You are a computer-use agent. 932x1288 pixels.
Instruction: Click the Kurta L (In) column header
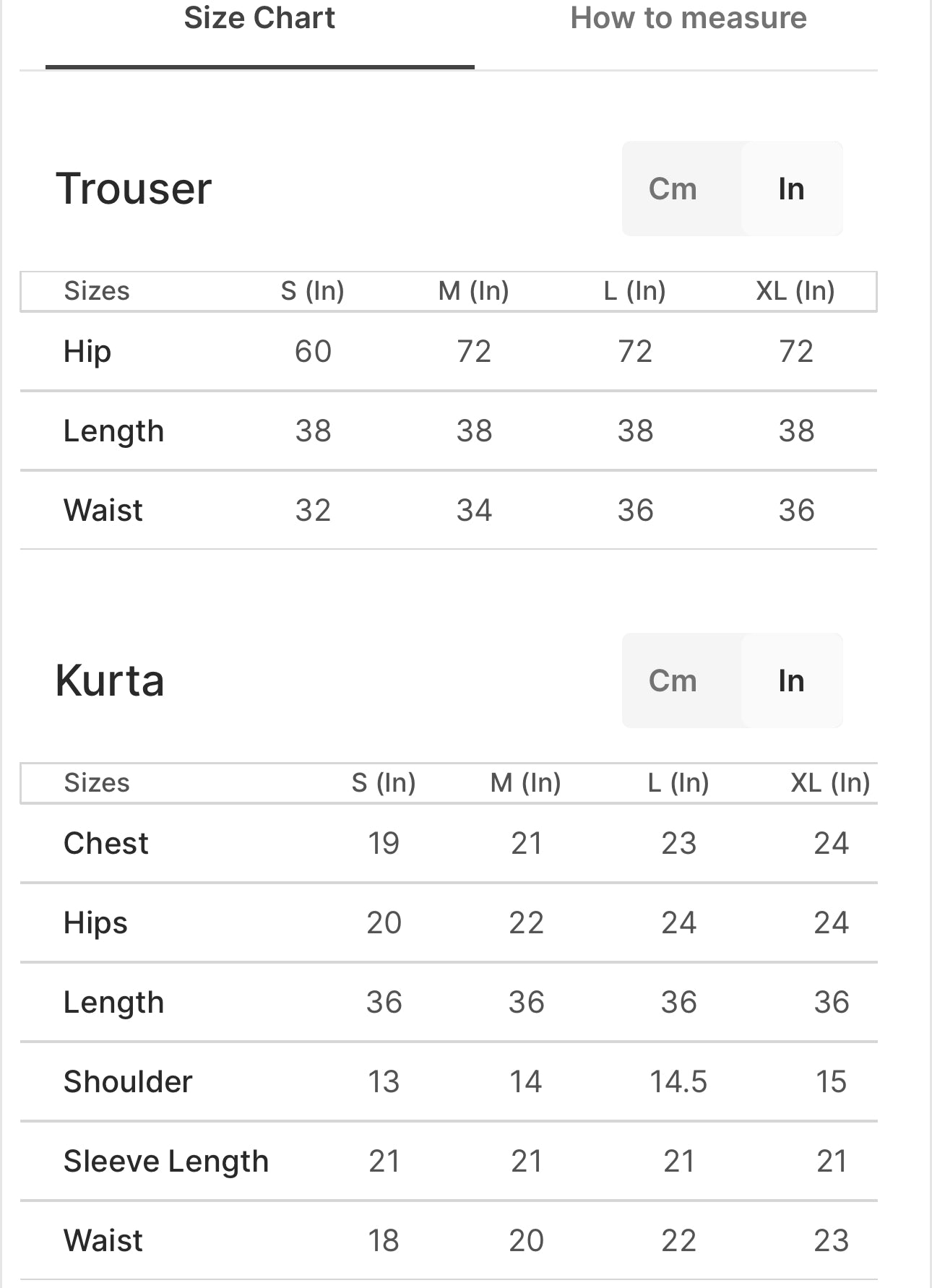click(x=678, y=783)
